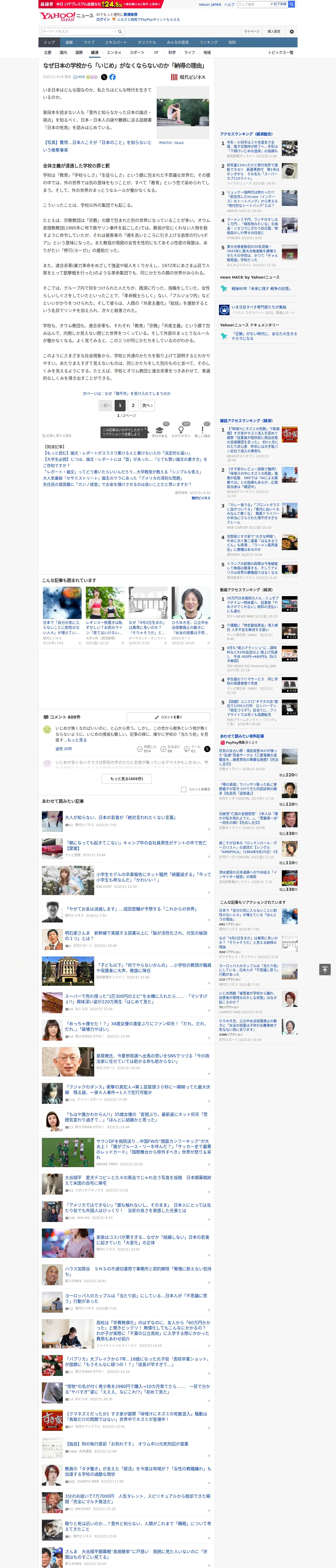The image size is (336, 1568).
Task: Close the reaction tooltip popup
Action: point(146,429)
